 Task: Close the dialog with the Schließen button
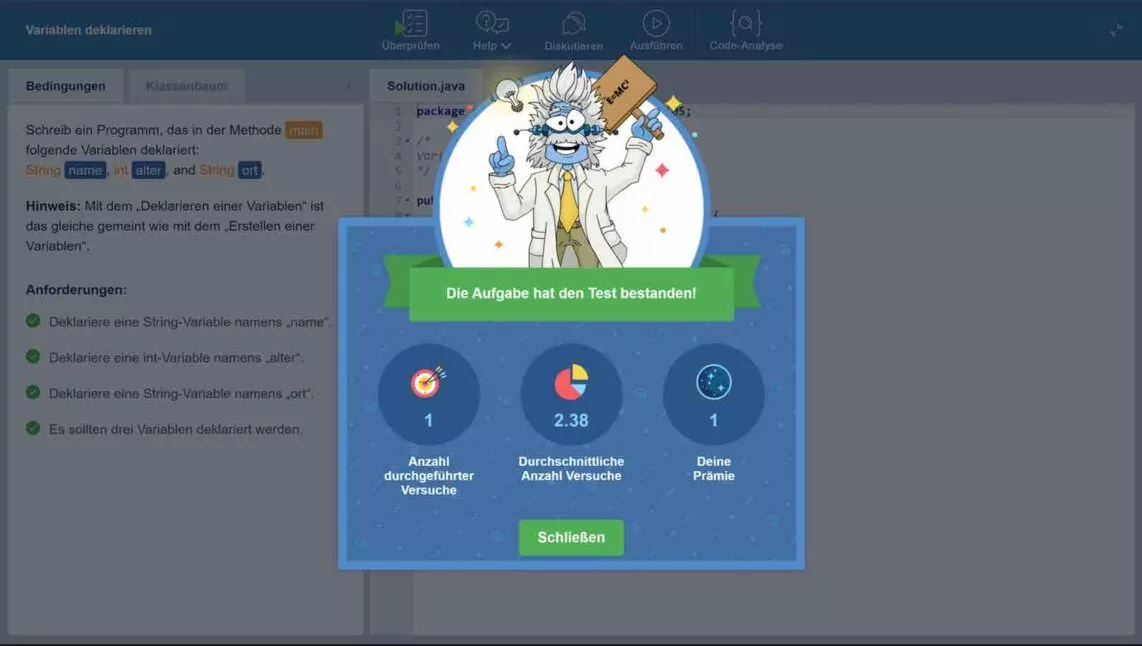click(x=571, y=537)
